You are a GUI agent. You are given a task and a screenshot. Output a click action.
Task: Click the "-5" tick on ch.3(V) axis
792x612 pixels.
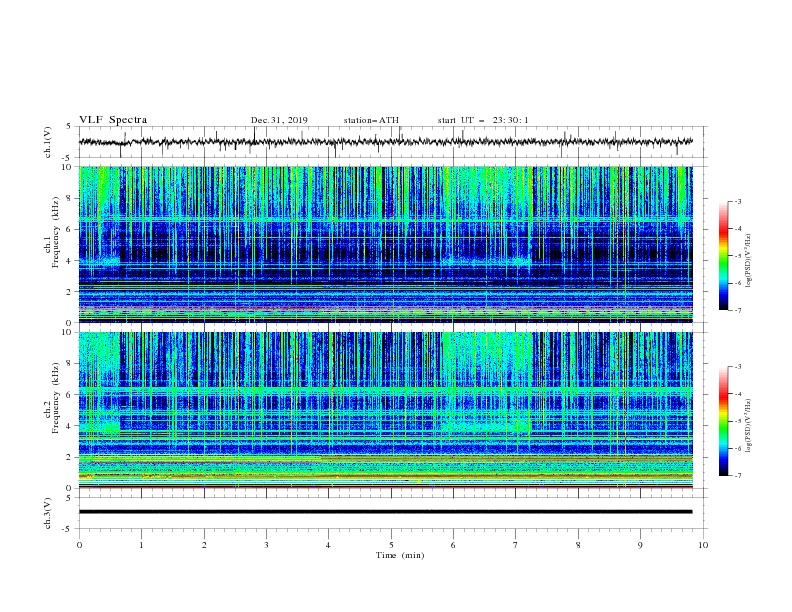[68, 529]
